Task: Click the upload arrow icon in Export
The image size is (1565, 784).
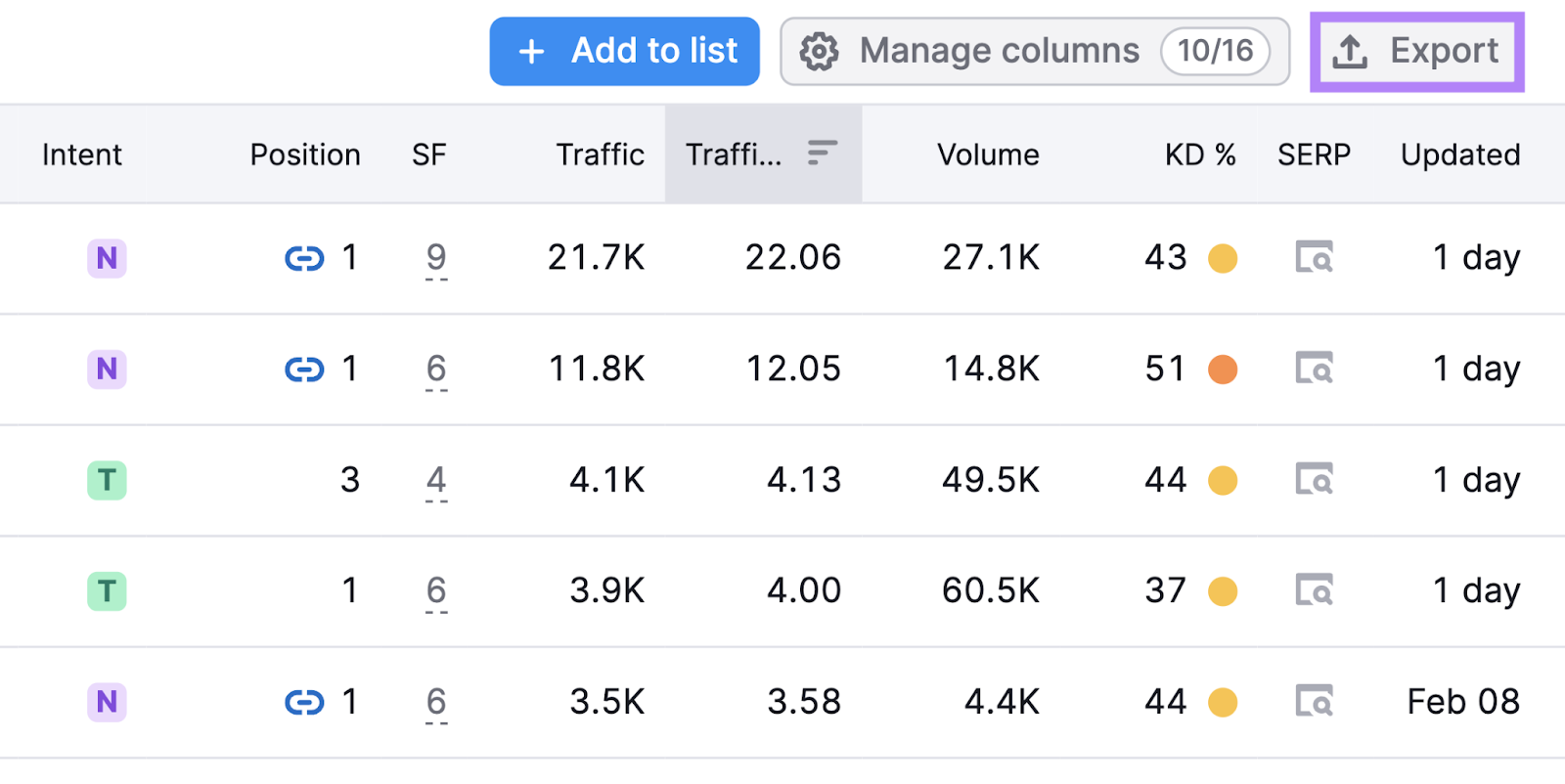Action: click(1350, 51)
